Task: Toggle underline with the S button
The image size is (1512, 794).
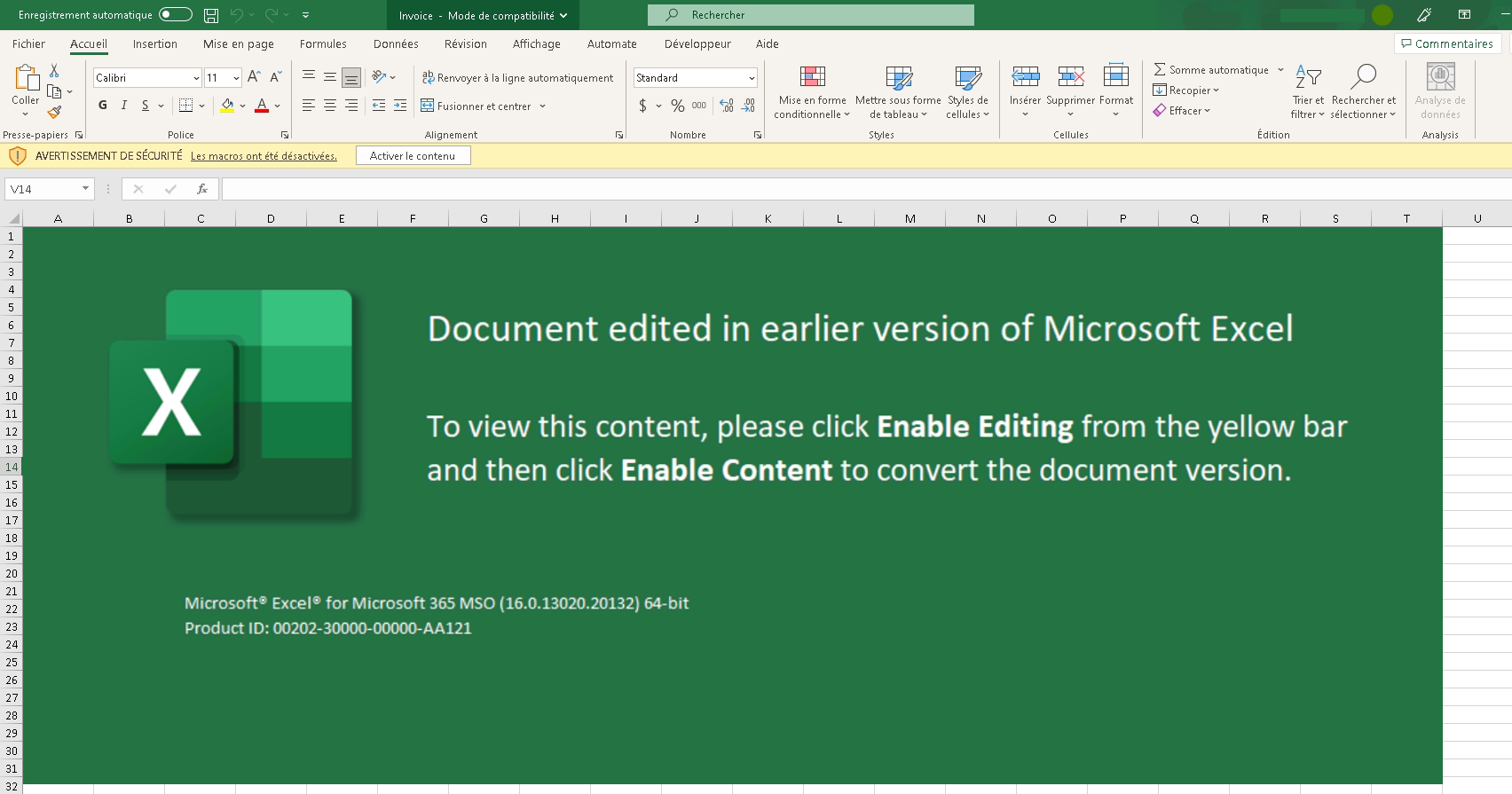Action: [x=146, y=106]
